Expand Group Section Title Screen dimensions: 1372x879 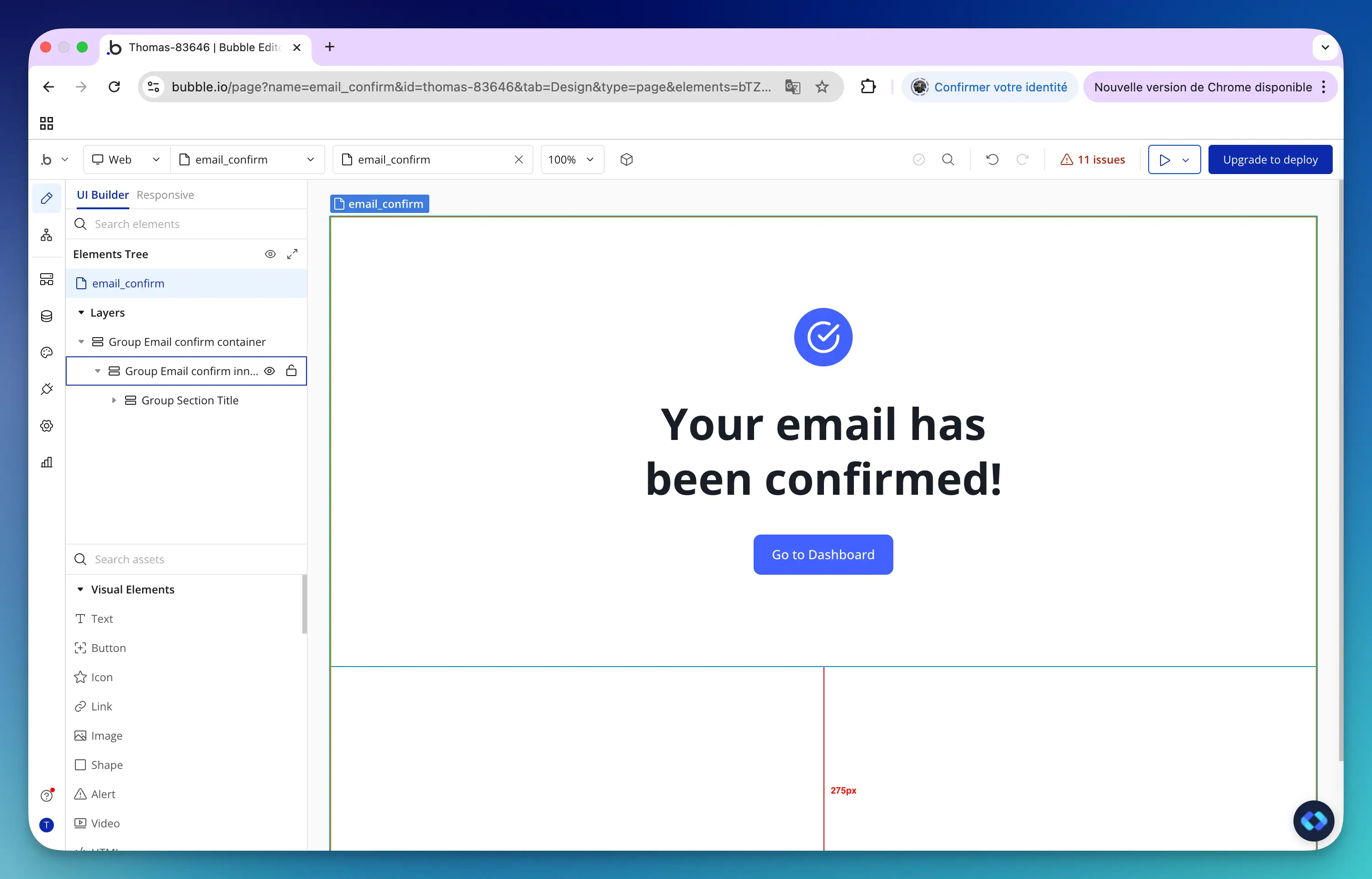coord(114,401)
